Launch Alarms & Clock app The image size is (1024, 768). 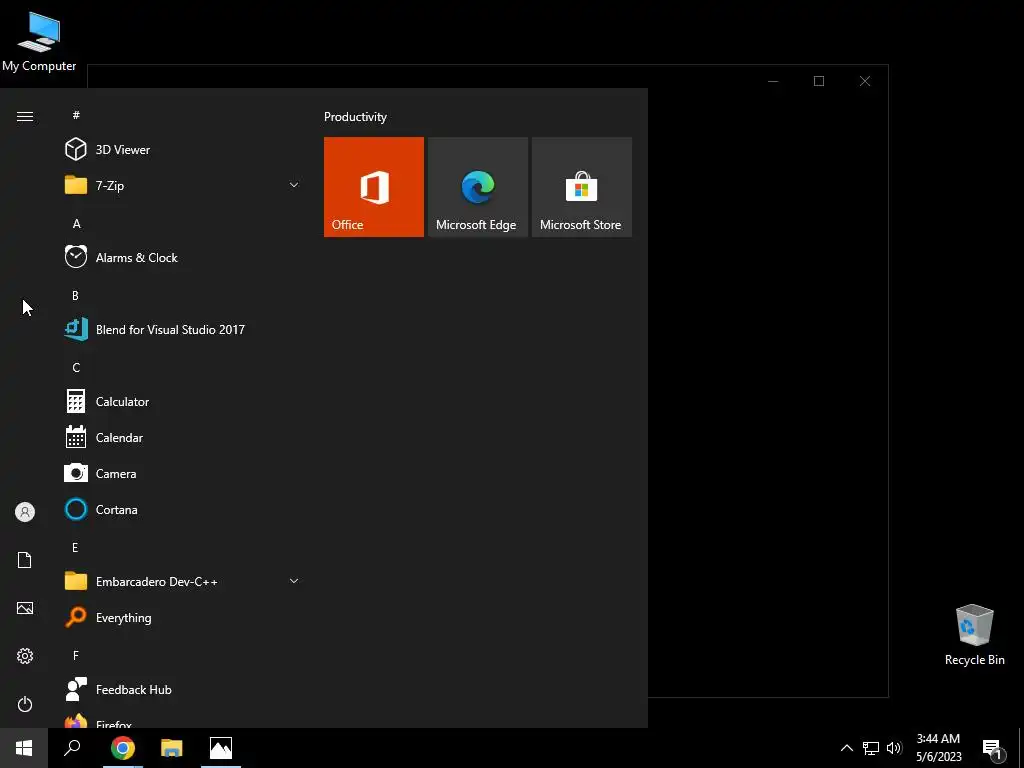[183, 257]
